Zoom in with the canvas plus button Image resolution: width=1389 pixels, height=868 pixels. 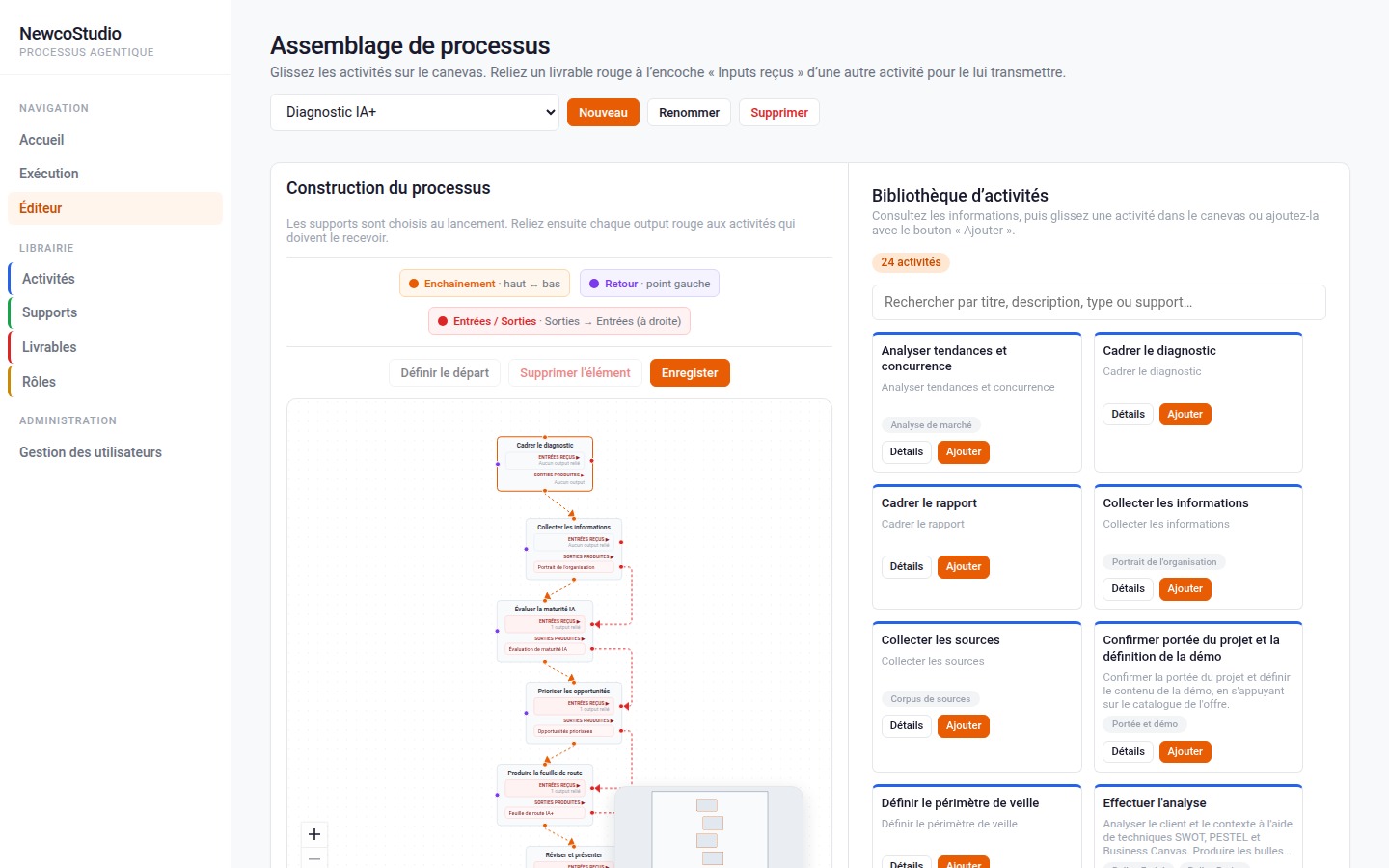tap(314, 834)
